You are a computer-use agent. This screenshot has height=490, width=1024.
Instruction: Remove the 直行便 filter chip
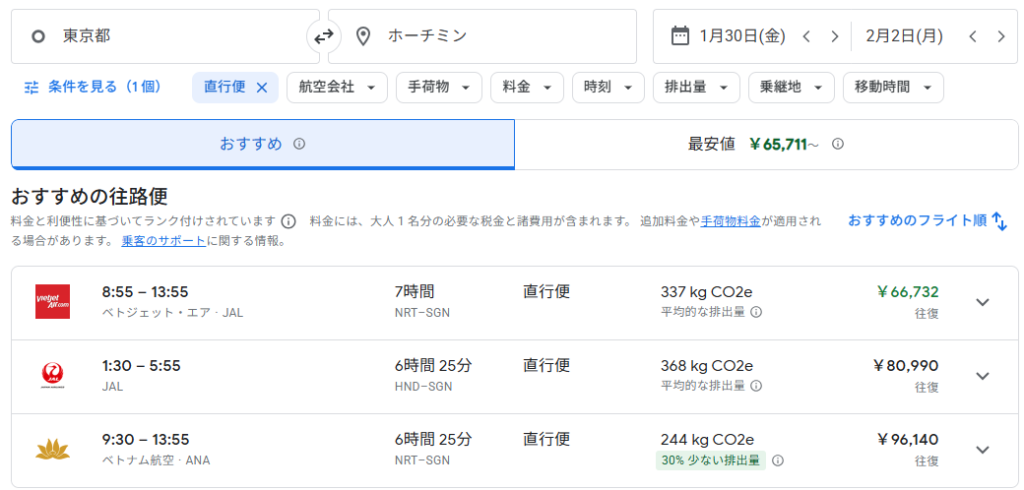262,87
